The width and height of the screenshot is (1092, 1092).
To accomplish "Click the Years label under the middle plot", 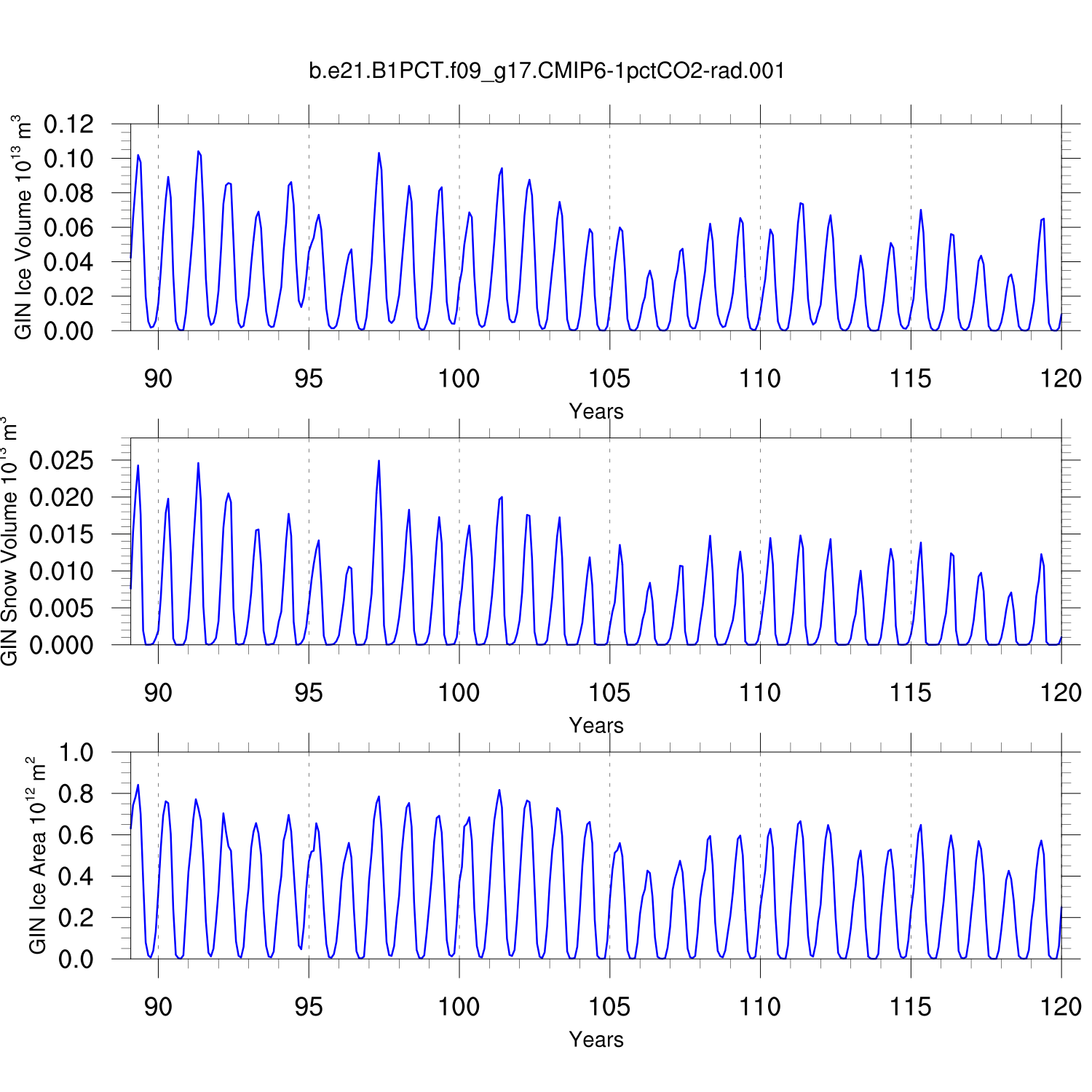I will [596, 725].
